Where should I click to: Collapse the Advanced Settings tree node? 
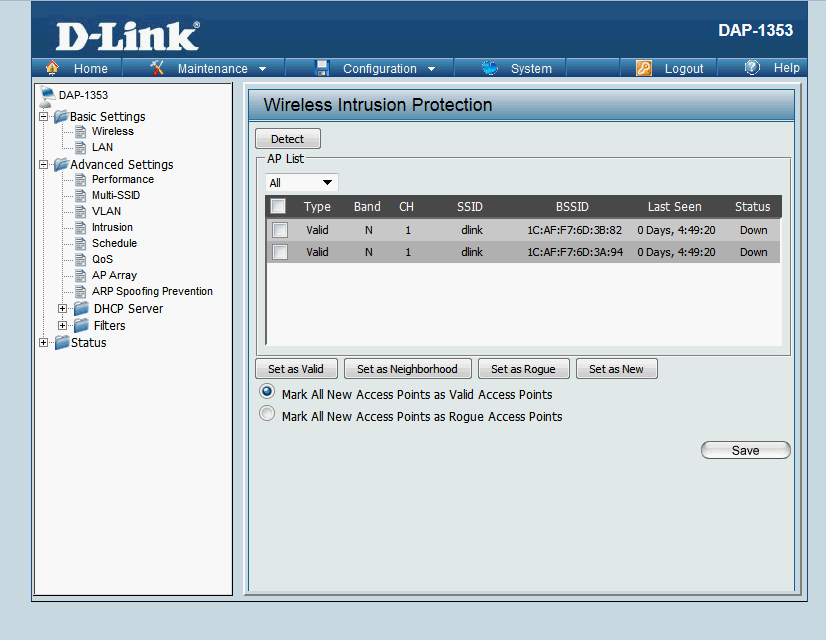tap(44, 165)
